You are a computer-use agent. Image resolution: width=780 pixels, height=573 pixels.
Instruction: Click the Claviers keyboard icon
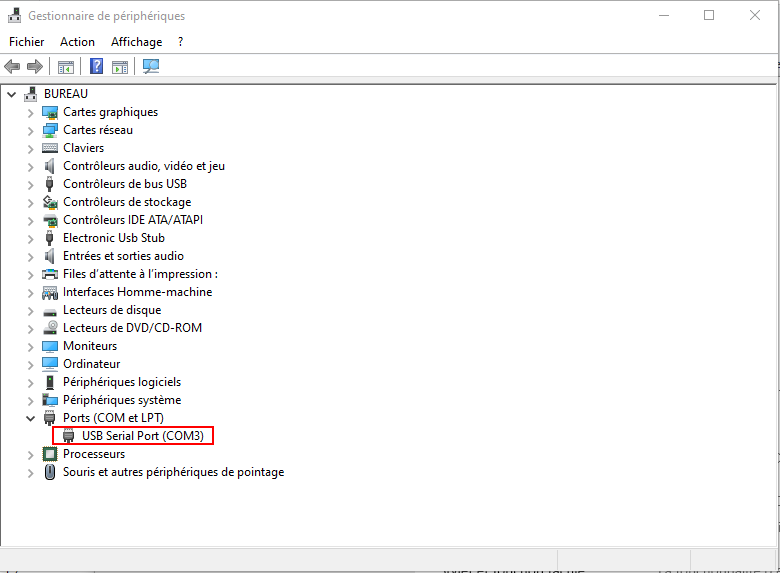coord(50,148)
